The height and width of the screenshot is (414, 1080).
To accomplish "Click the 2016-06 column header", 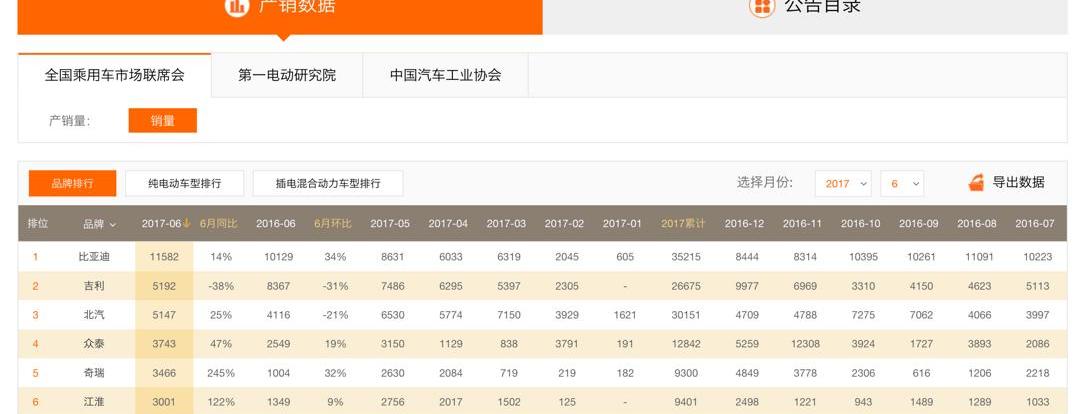I will pyautogui.click(x=276, y=224).
